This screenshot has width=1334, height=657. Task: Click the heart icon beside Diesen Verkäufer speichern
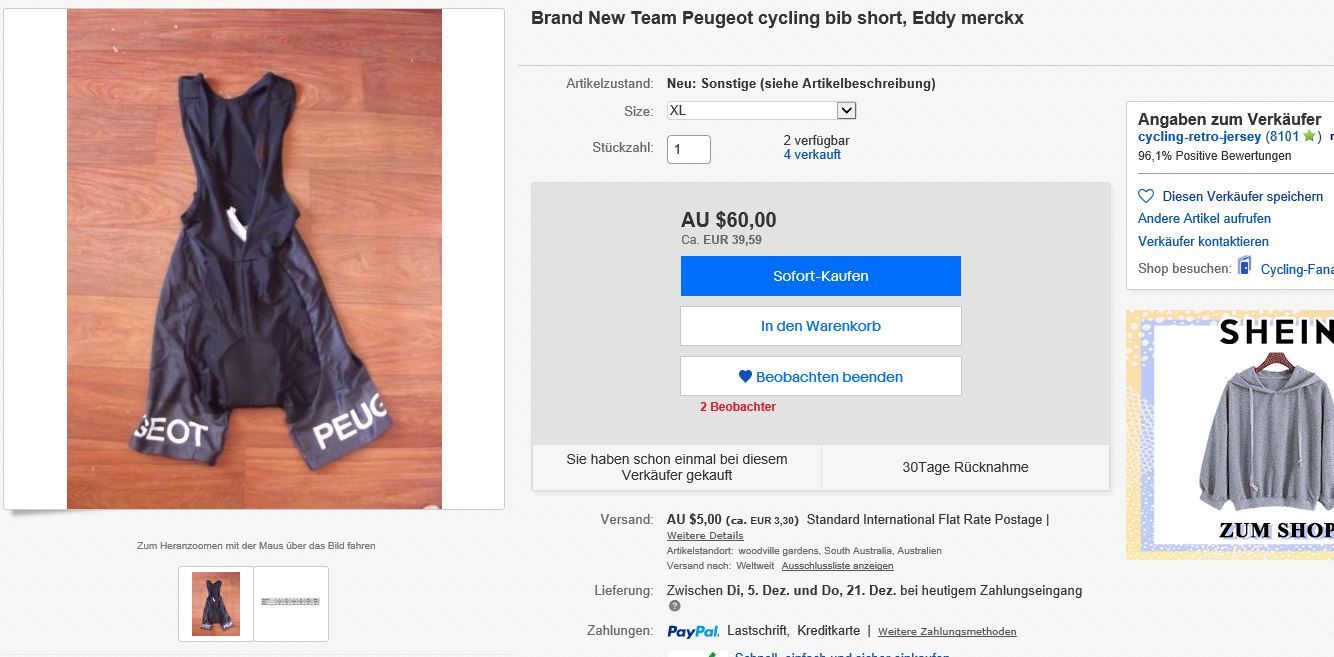pyautogui.click(x=1146, y=197)
